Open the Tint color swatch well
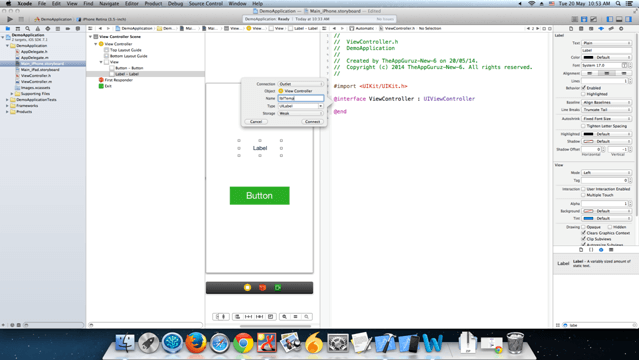Screen dimensions: 639x361 588,218
